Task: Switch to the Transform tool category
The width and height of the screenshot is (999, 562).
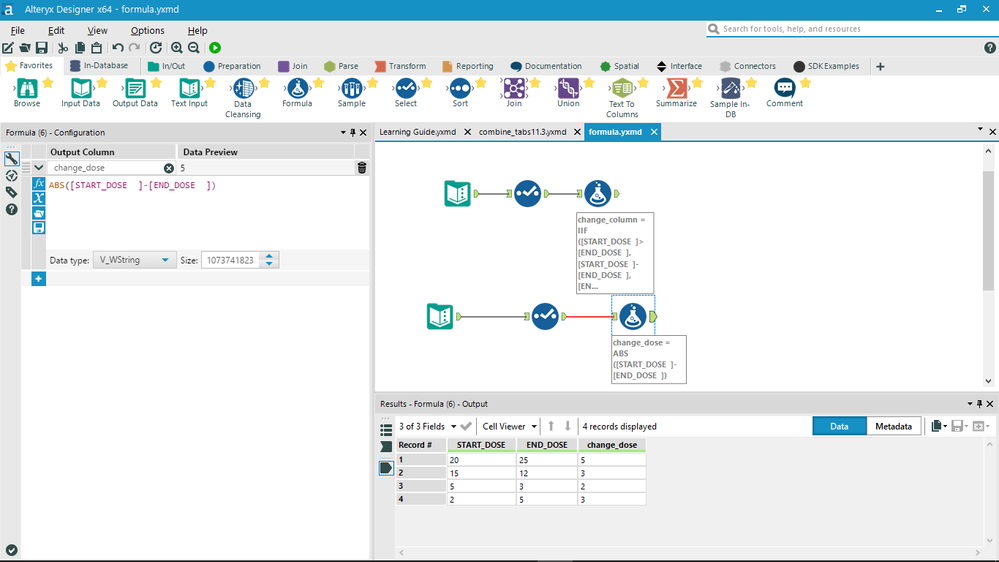Action: point(400,66)
